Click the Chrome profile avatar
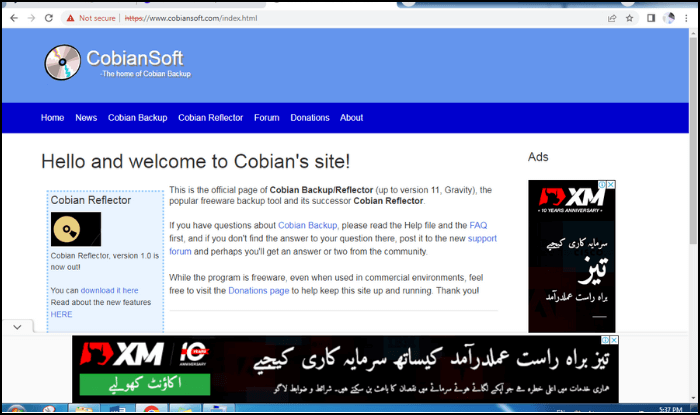 669,18
